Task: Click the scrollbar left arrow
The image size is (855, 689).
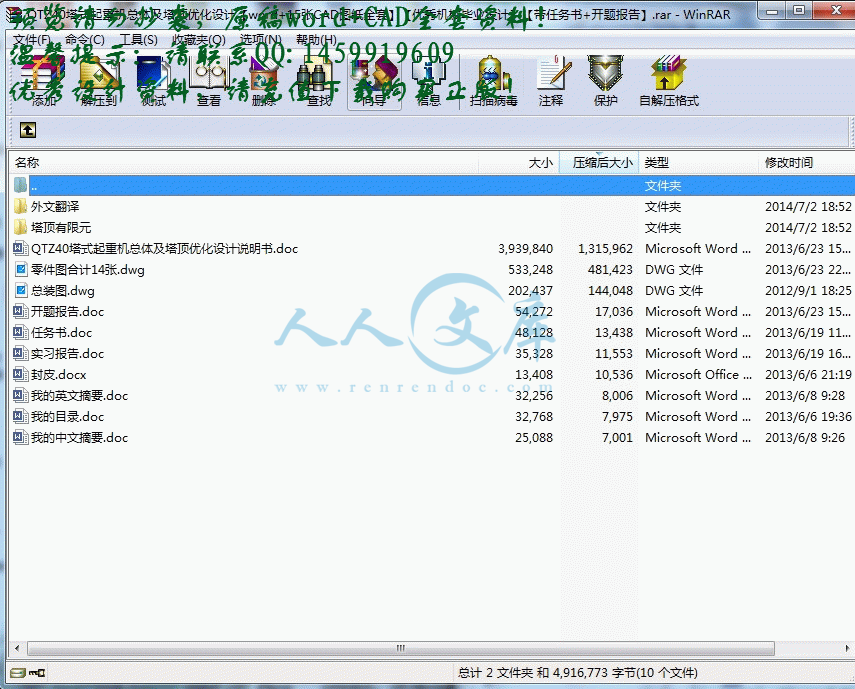Action: [17, 648]
